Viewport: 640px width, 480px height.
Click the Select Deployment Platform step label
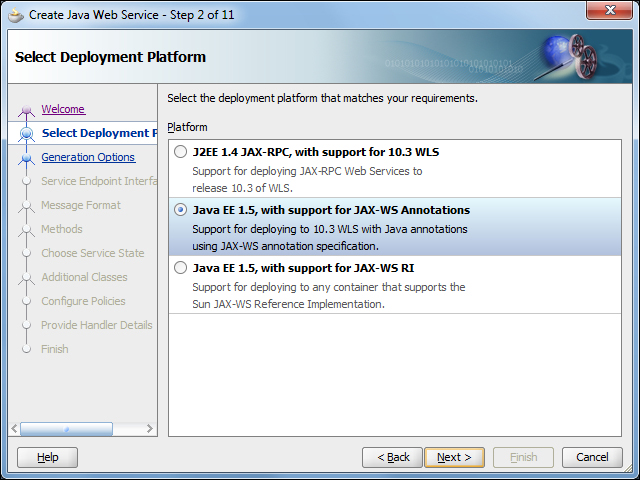coord(98,133)
